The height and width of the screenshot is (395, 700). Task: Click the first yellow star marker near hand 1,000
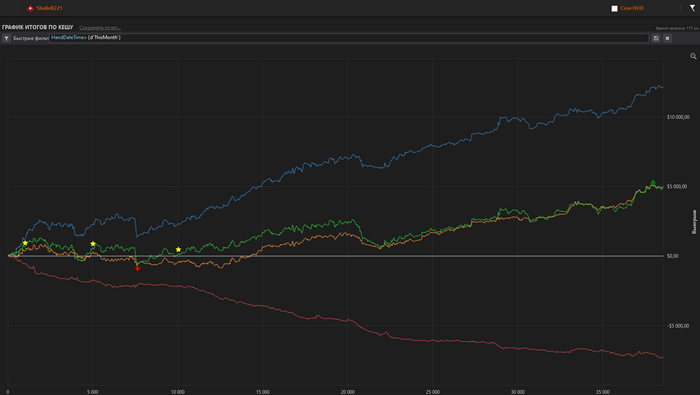coord(25,243)
